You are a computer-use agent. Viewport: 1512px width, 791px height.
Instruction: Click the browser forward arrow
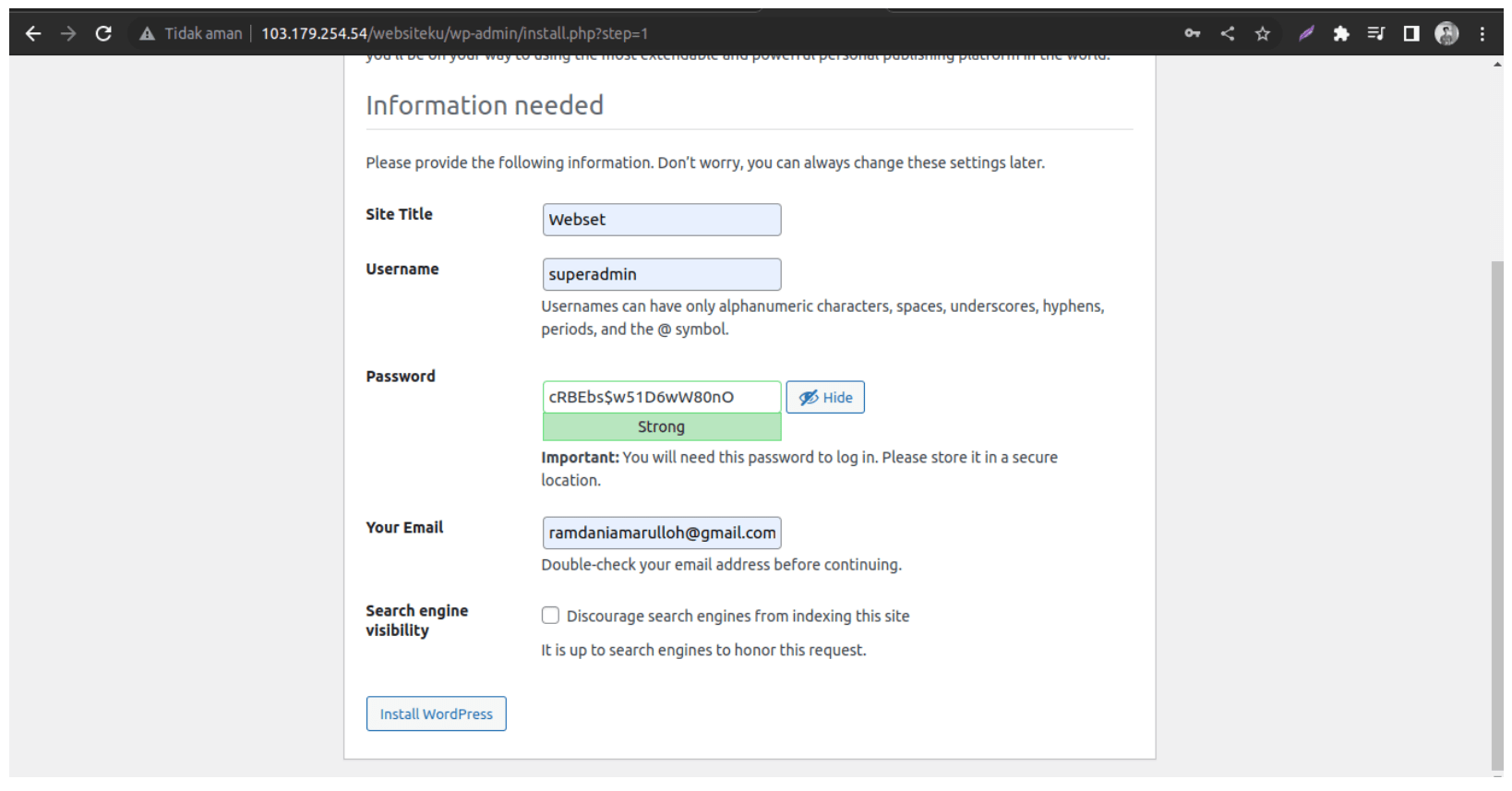tap(68, 34)
